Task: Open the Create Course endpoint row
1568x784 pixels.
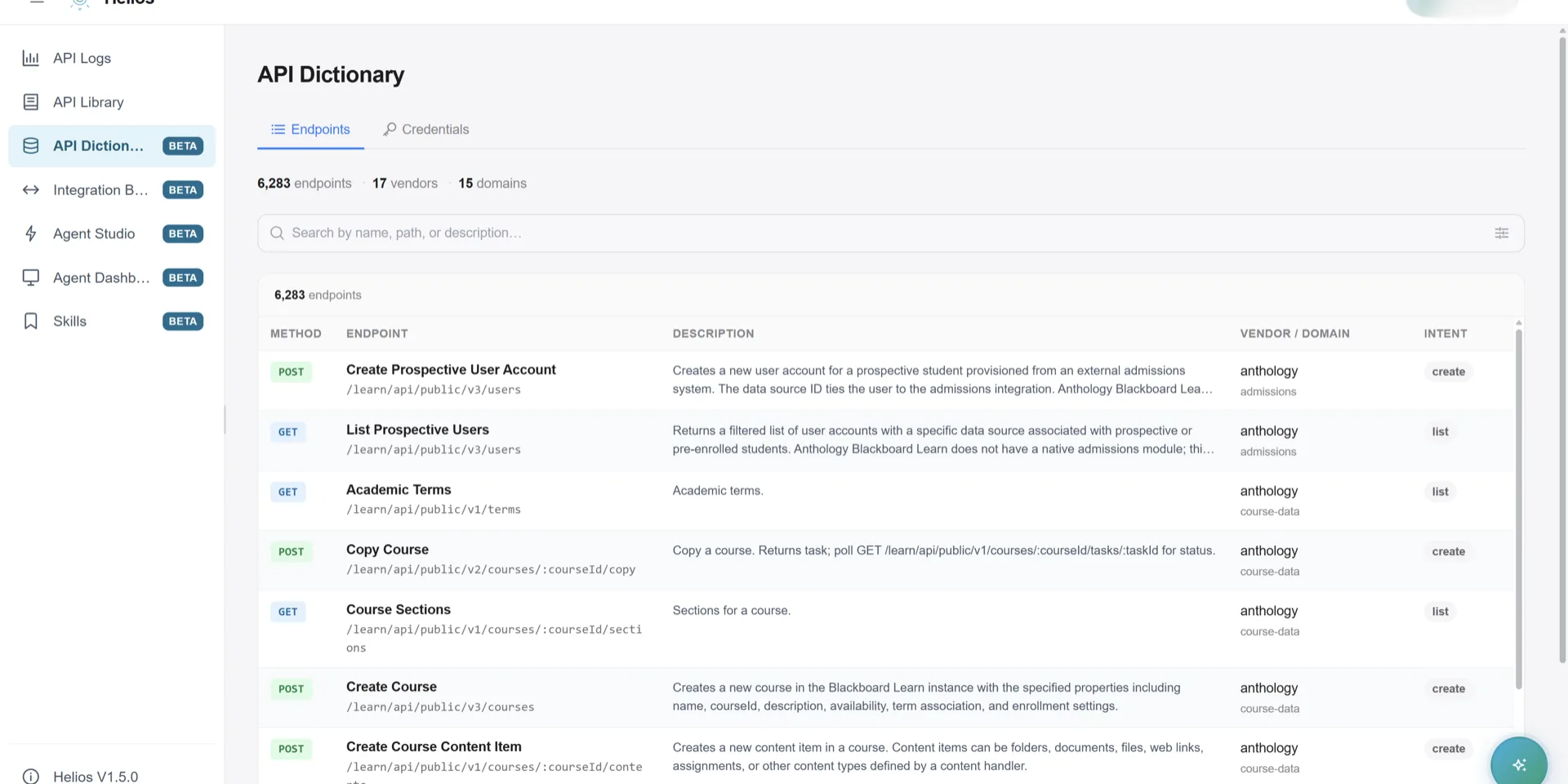Action: (886, 698)
